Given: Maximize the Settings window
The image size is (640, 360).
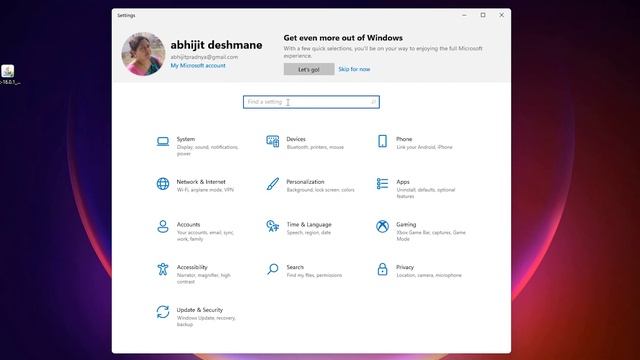Looking at the screenshot, I should click(x=483, y=15).
